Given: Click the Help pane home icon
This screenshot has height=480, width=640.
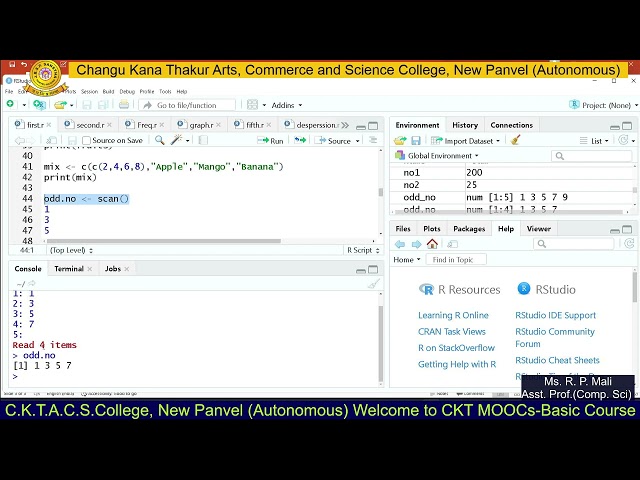Looking at the screenshot, I should (x=432, y=244).
